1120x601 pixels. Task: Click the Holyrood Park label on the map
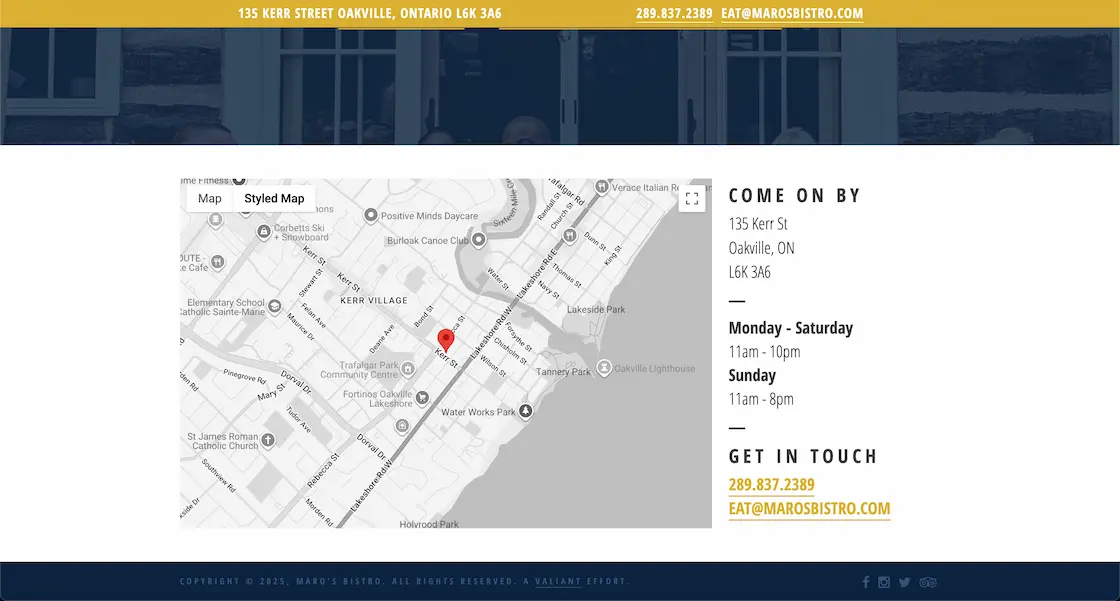tap(429, 524)
